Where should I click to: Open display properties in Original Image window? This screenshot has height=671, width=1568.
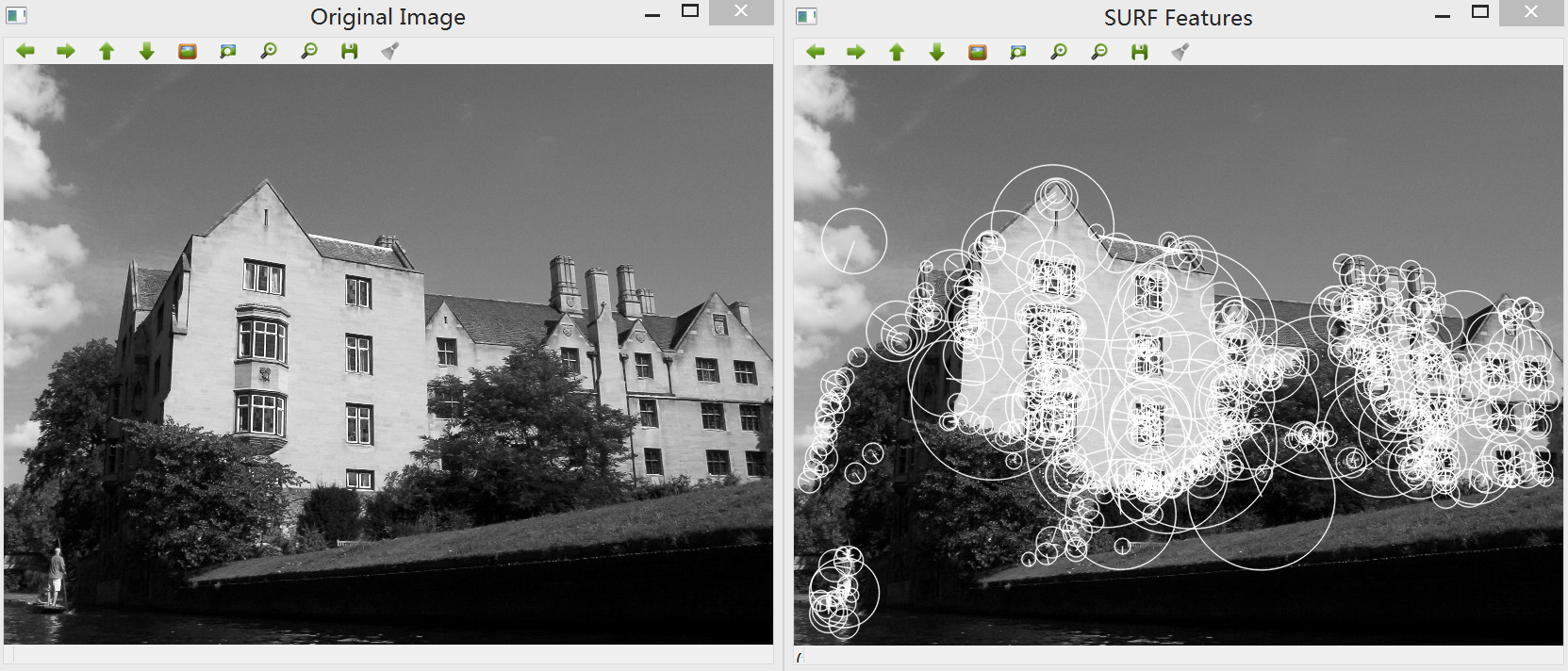(x=389, y=51)
